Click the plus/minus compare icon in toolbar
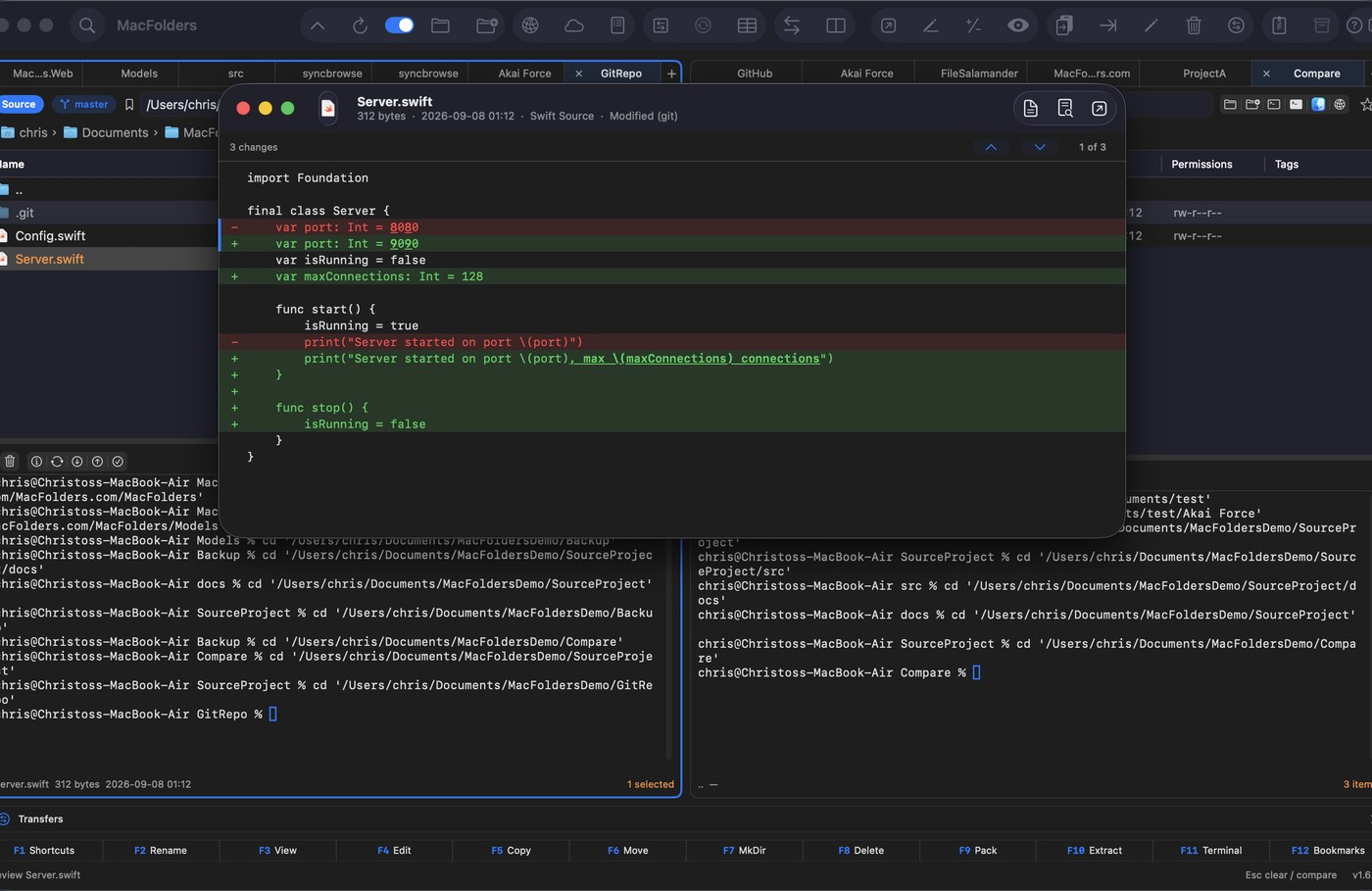Screen dimensions: 1372x891 pyautogui.click(x=973, y=25)
